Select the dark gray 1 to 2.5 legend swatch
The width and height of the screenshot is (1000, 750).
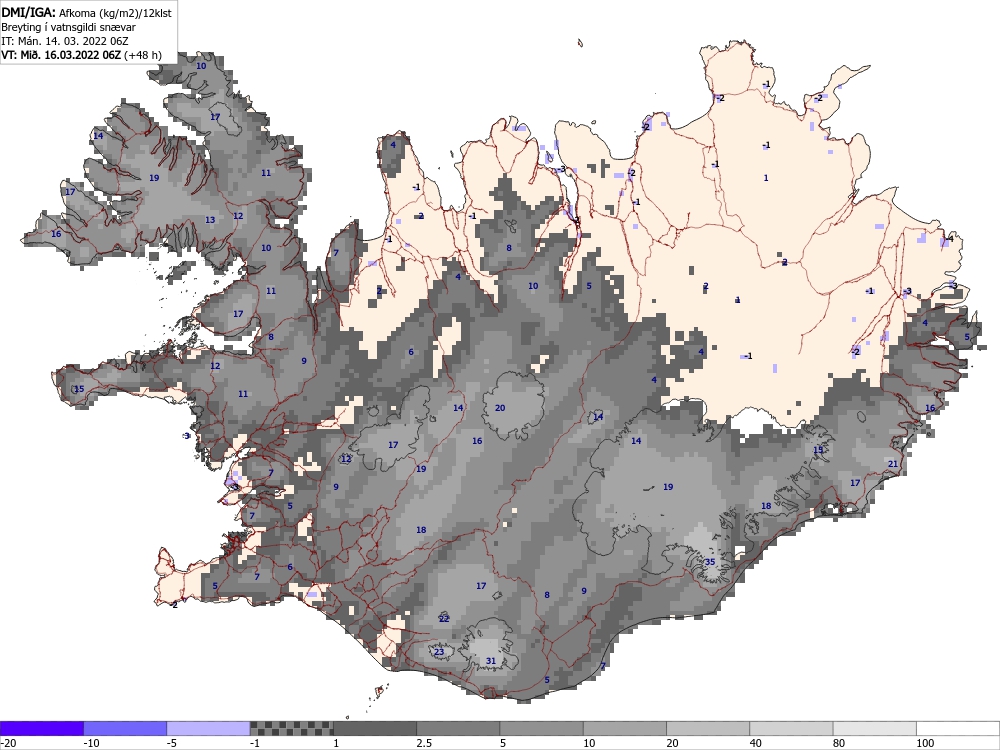375,728
